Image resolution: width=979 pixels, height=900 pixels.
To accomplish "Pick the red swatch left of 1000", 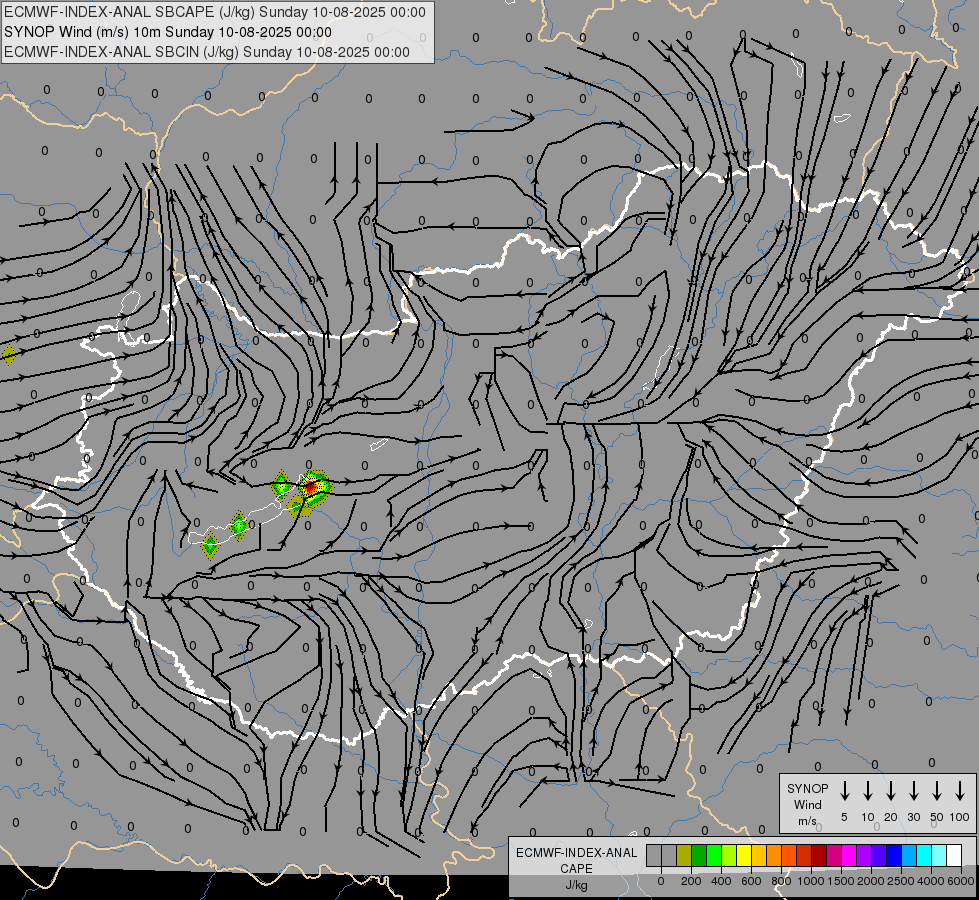I will [x=804, y=855].
